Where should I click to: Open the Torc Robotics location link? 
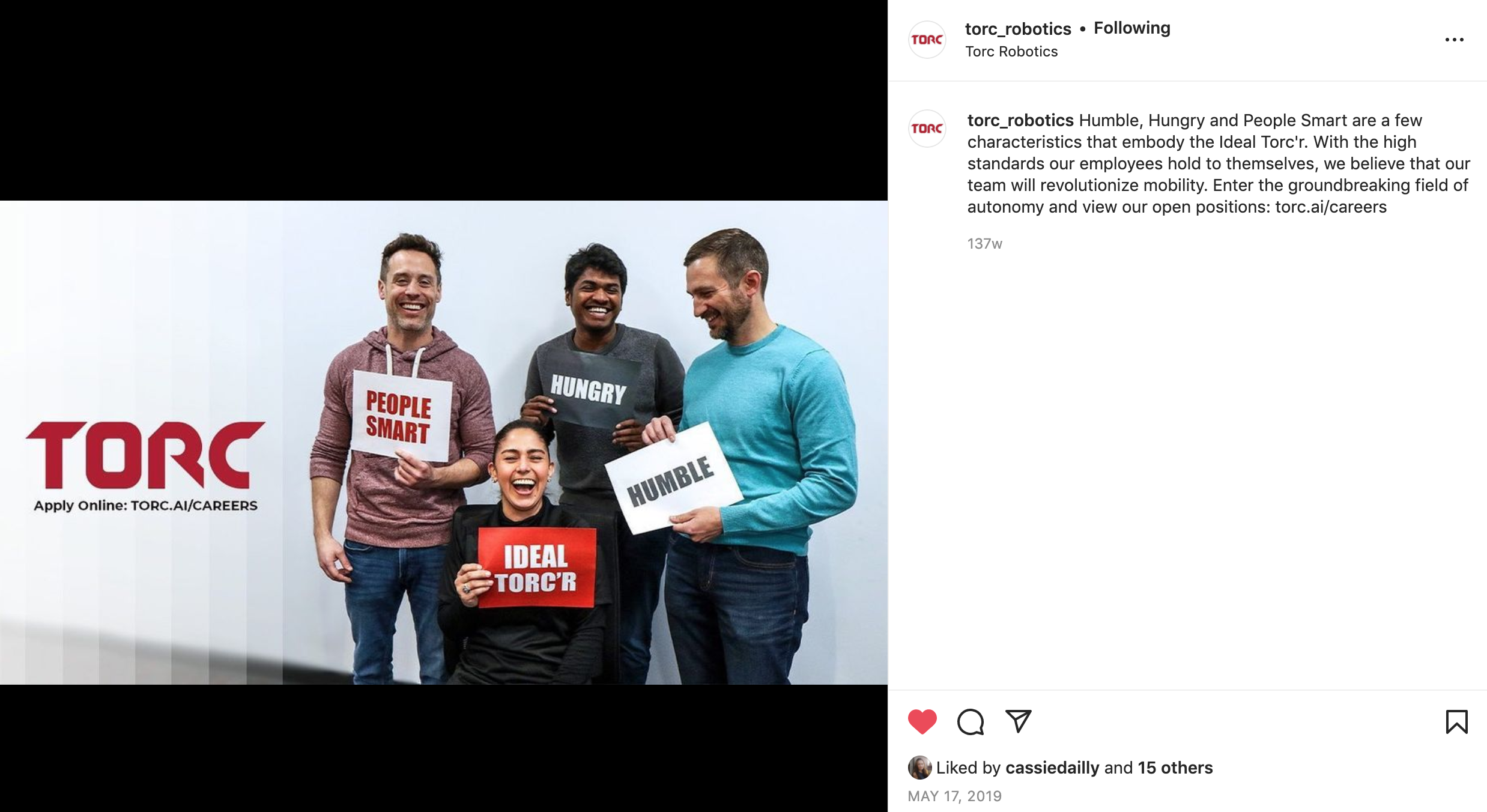[x=1011, y=52]
